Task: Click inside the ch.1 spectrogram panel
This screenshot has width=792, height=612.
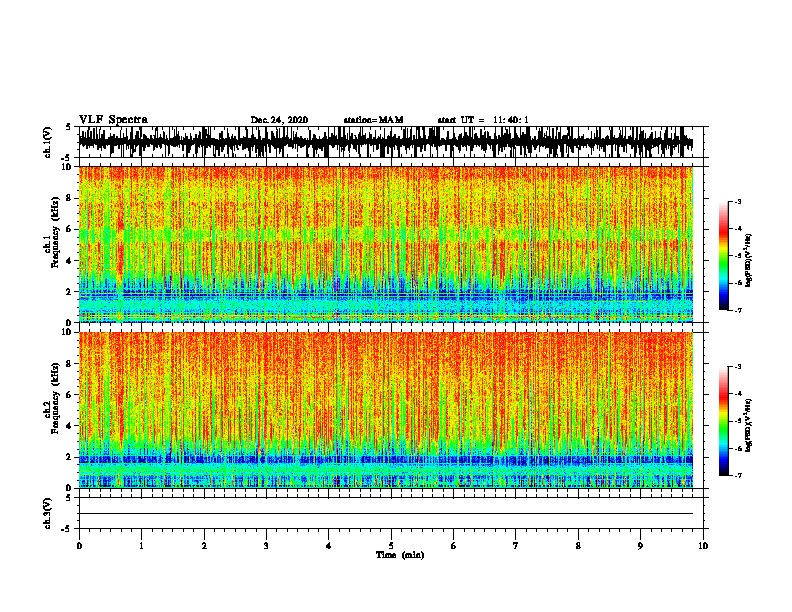Action: pyautogui.click(x=386, y=244)
